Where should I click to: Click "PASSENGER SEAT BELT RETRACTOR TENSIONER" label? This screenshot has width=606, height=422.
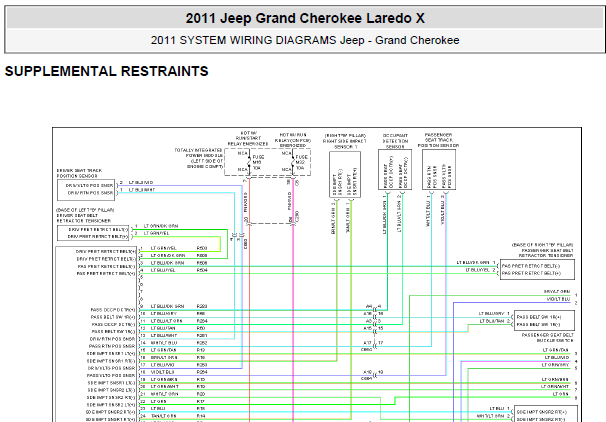pos(546,253)
